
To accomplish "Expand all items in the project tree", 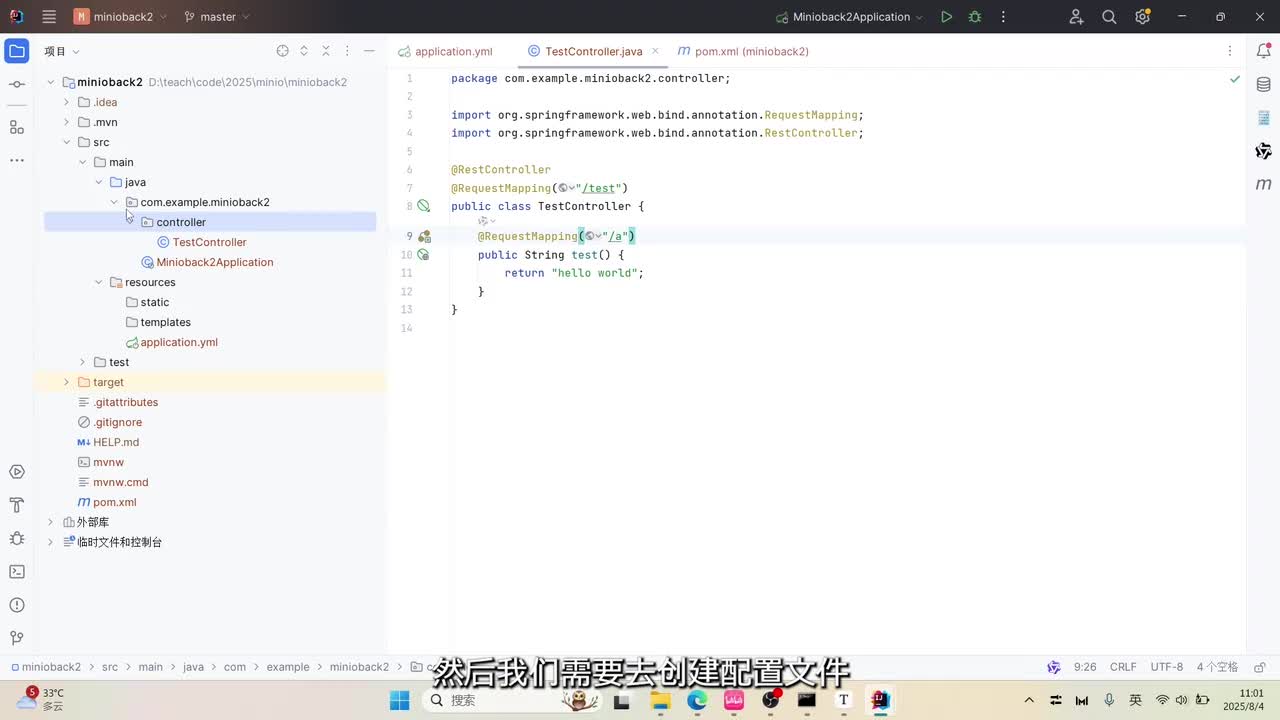I will pos(304,51).
